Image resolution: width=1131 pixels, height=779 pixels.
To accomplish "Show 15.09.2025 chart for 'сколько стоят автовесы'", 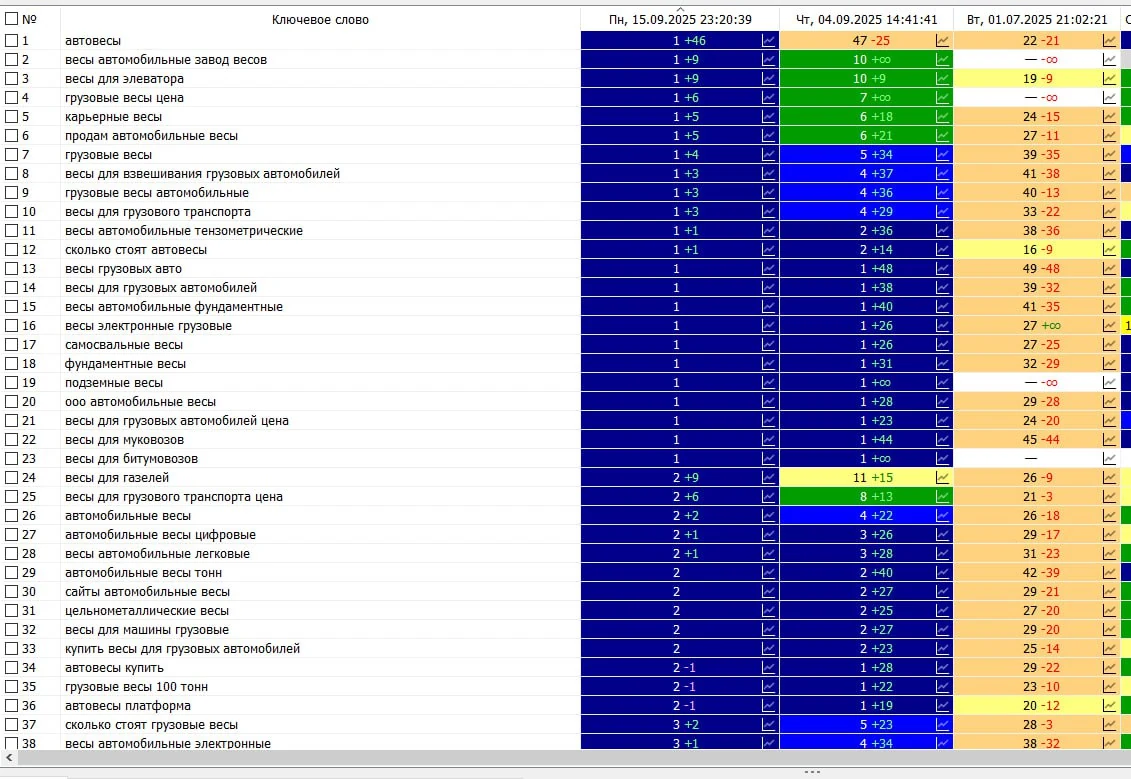I will [768, 250].
